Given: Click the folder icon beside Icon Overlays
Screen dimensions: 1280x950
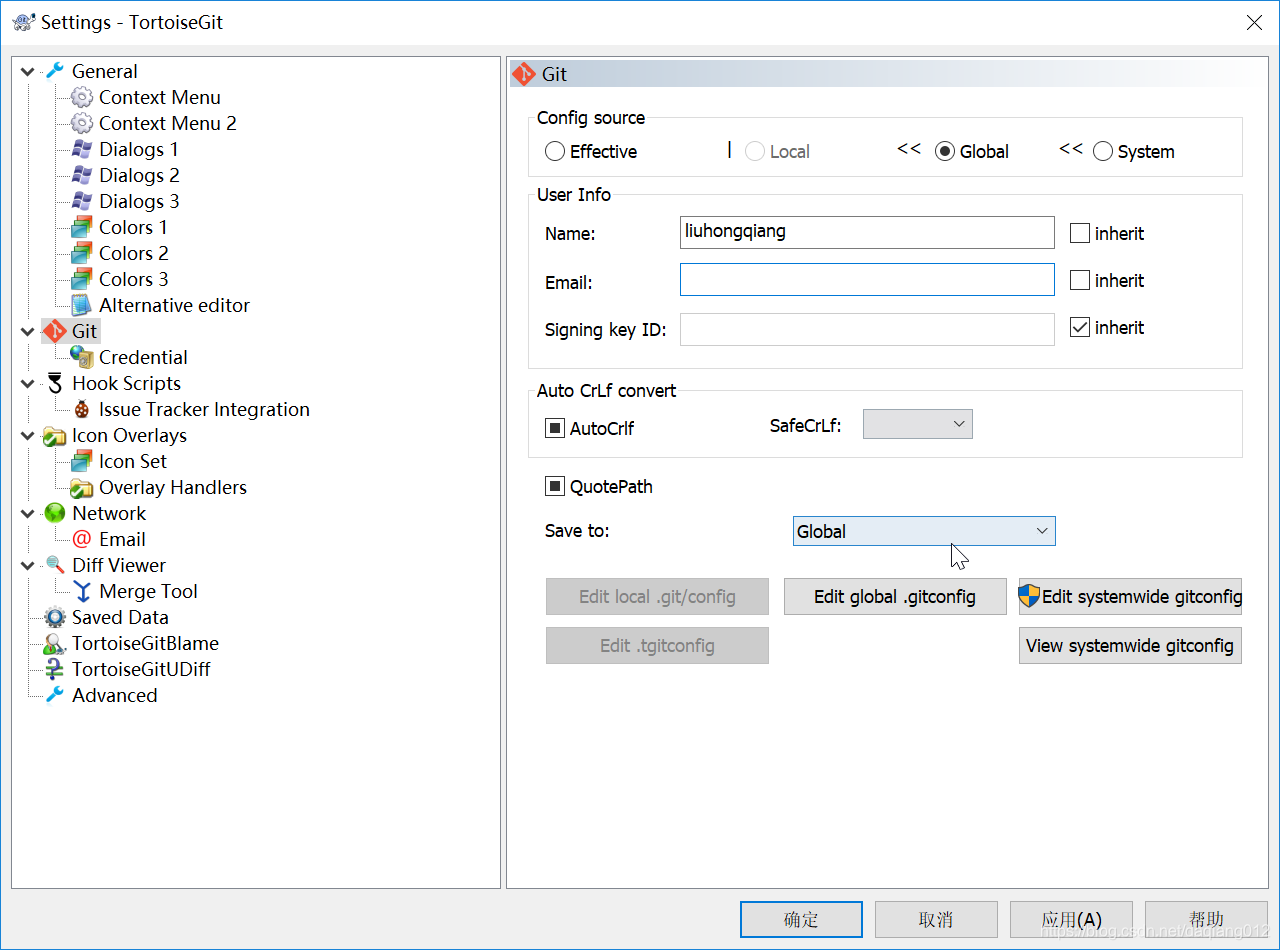Looking at the screenshot, I should 54,435.
